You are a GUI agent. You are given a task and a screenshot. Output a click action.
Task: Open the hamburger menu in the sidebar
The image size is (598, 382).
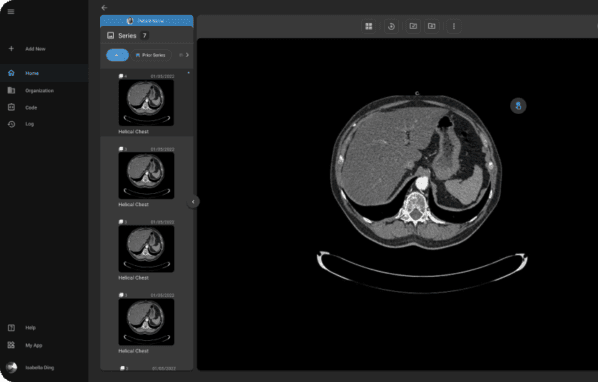11,11
